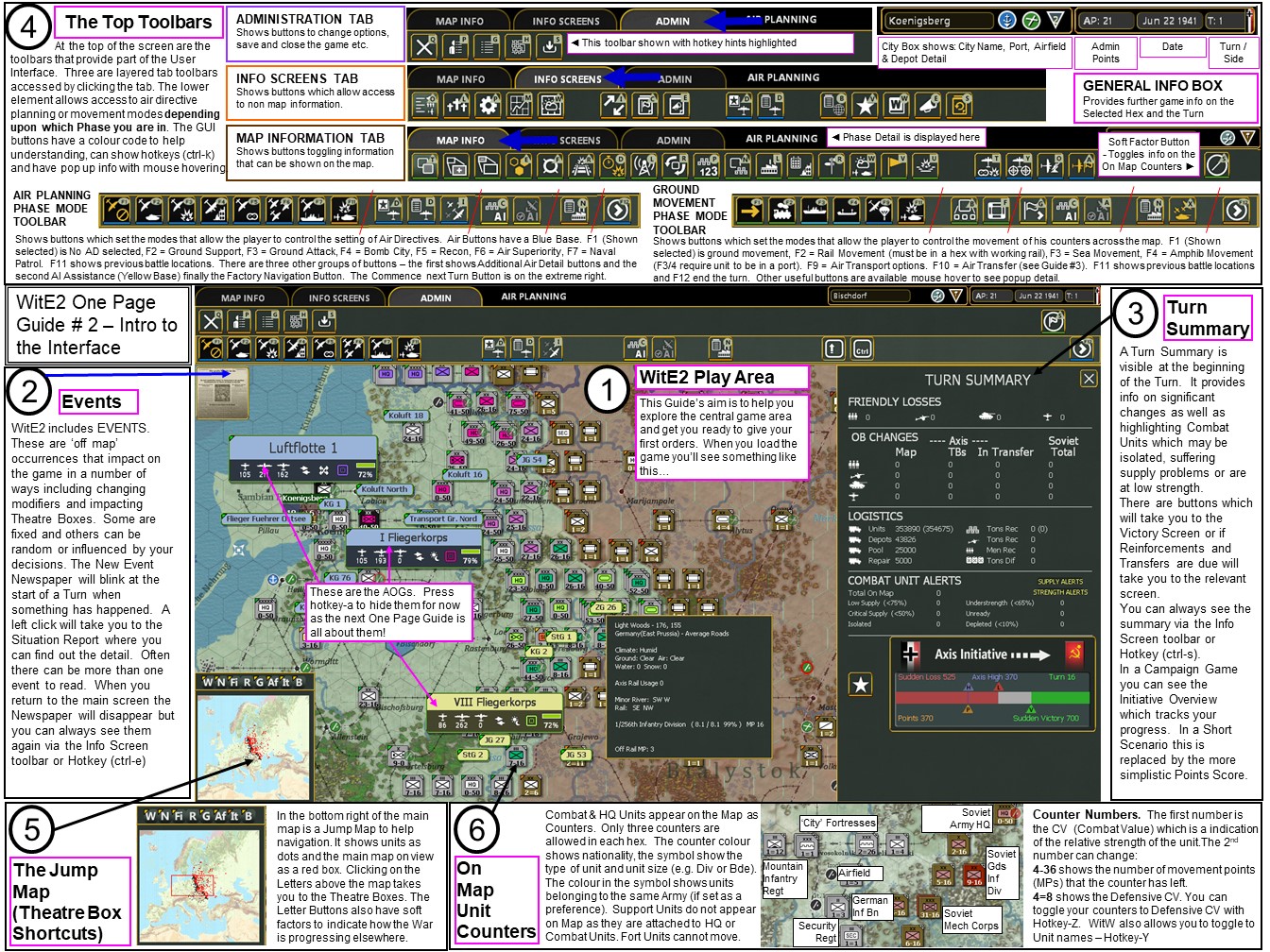
Task: Click the Koluft 18 label on the map
Action: click(x=405, y=416)
